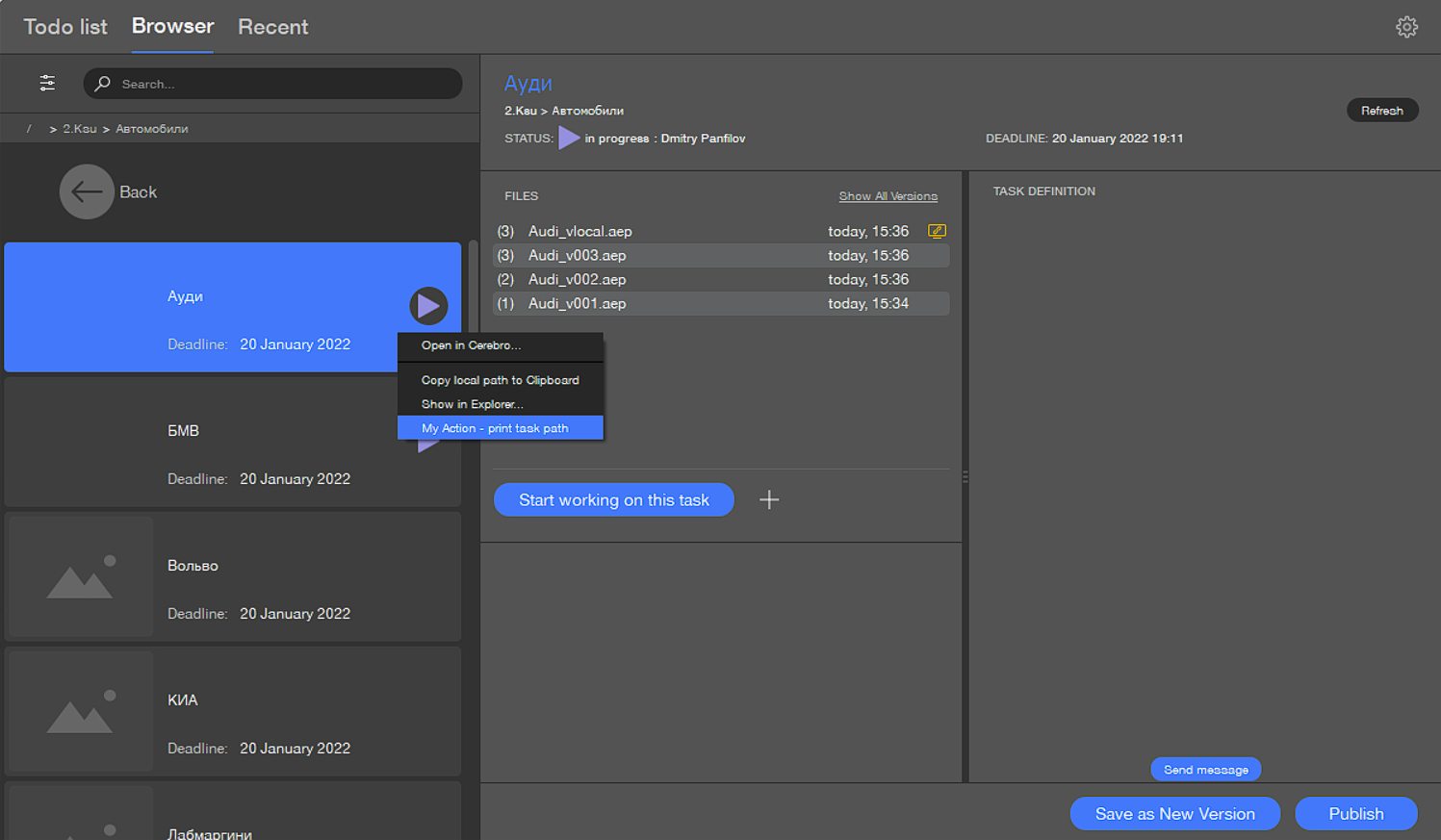Screen dimensions: 1441x840
Task: Open the filter options icon beside search
Action: (47, 84)
